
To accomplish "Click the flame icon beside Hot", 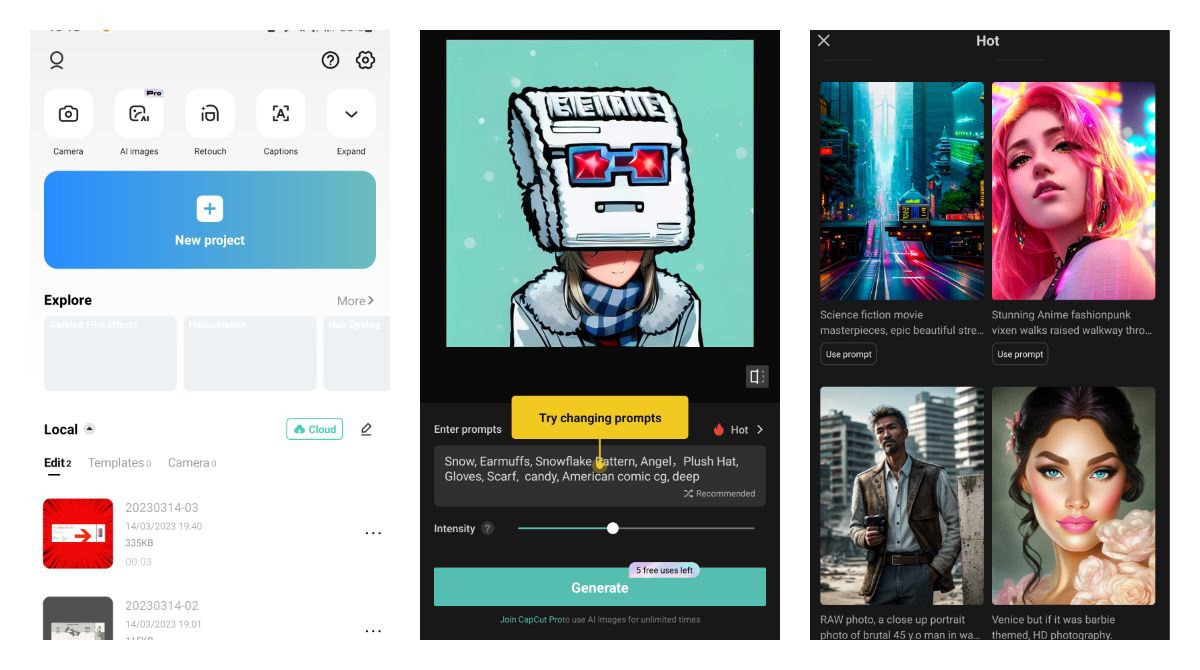I will click(718, 429).
